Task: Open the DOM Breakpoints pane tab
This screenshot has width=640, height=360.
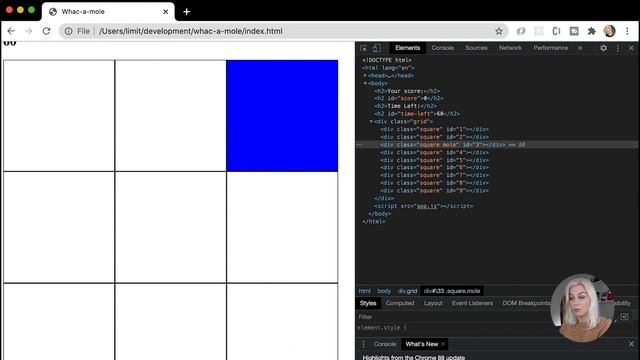Action: point(526,303)
